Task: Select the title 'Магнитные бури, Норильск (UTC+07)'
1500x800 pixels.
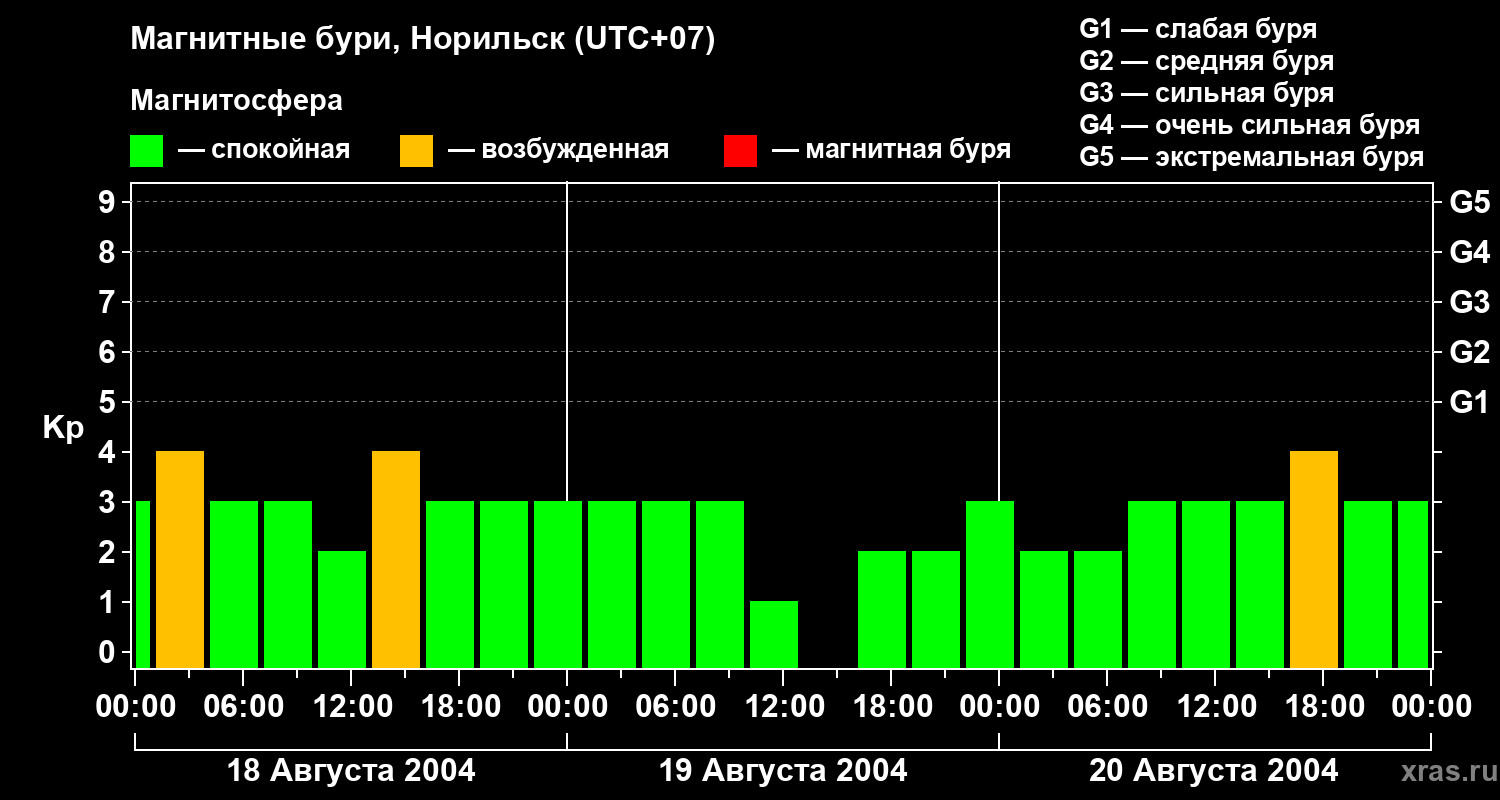Action: click(423, 40)
